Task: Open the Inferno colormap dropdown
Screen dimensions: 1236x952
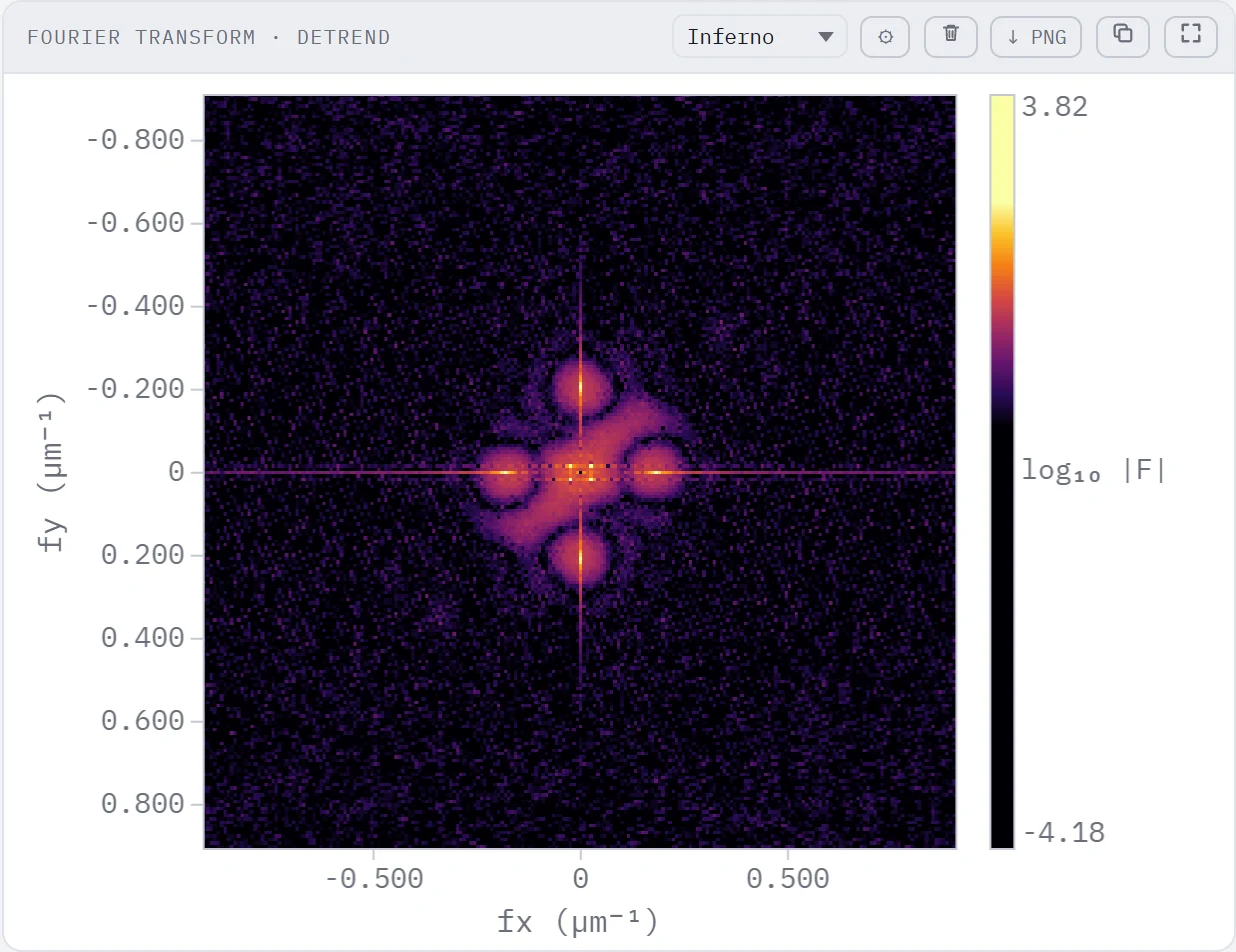Action: 760,37
